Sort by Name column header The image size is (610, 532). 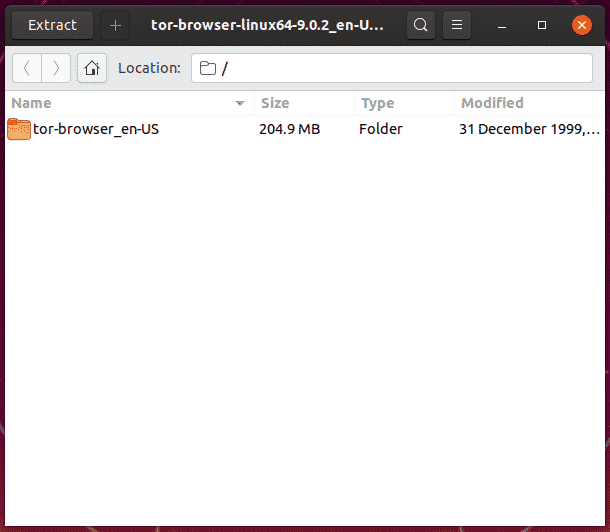pyautogui.click(x=130, y=103)
